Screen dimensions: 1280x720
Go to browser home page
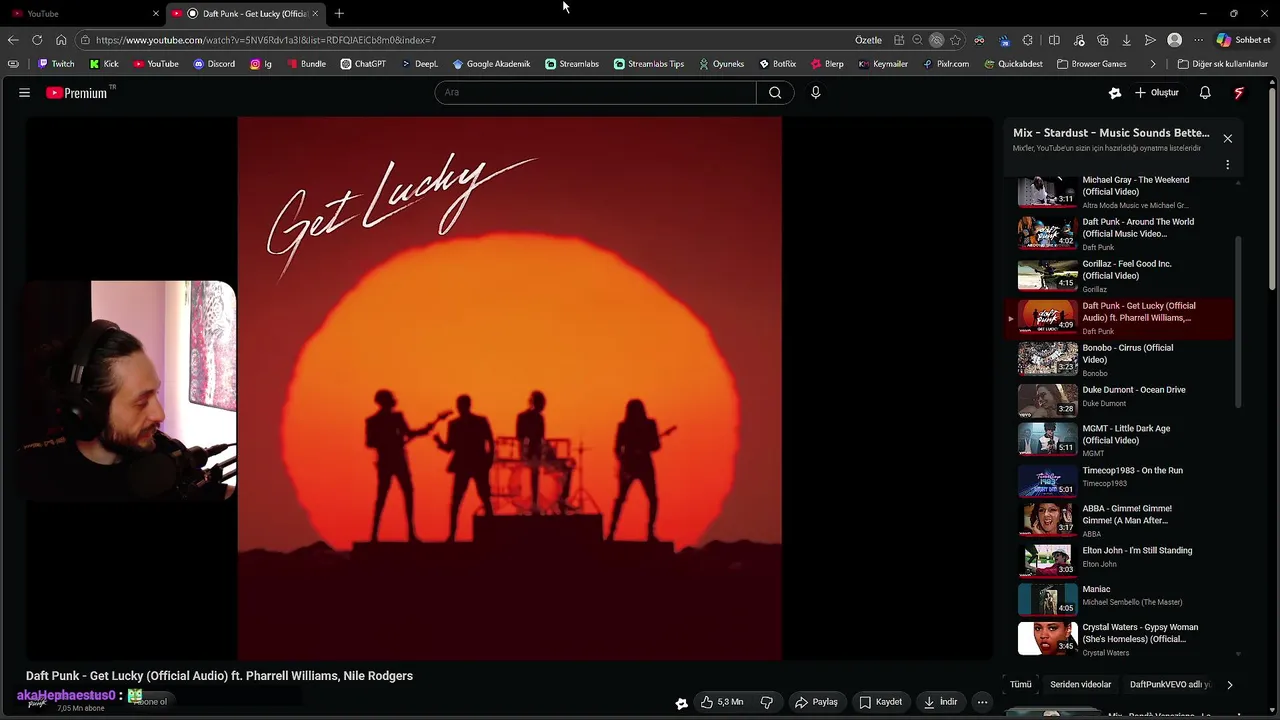coord(61,40)
